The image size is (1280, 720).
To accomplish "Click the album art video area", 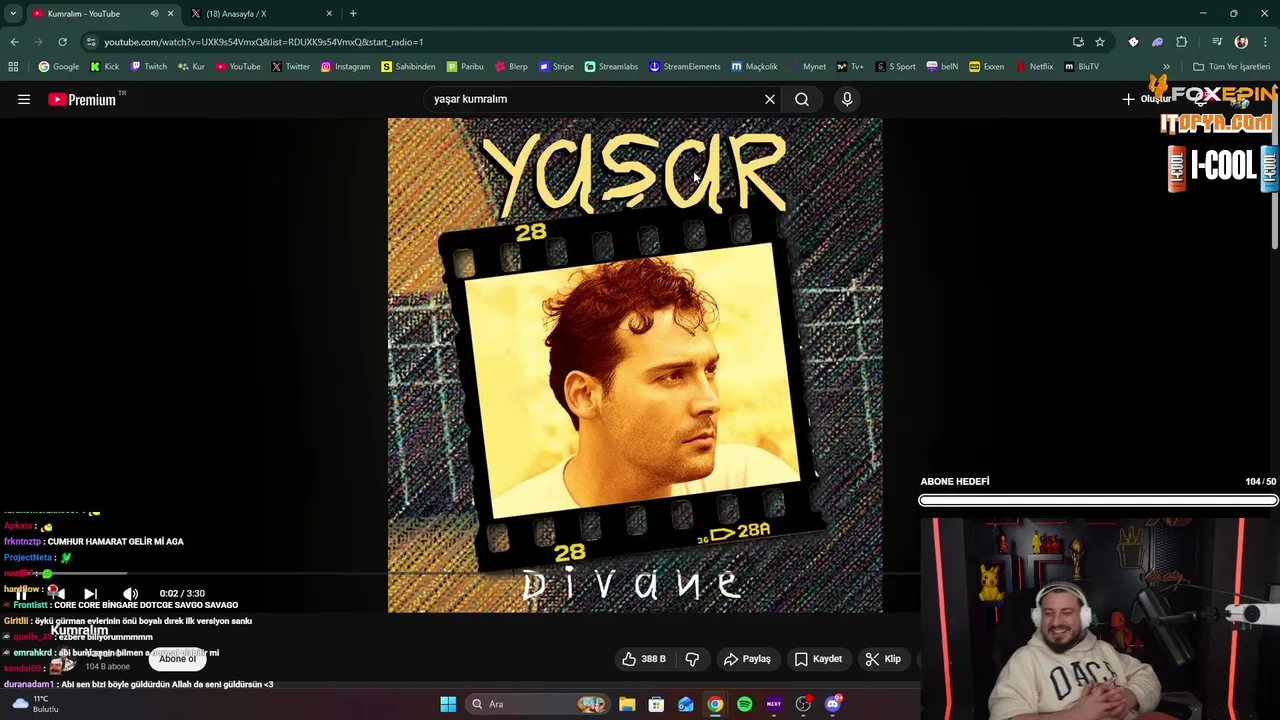I will point(635,365).
